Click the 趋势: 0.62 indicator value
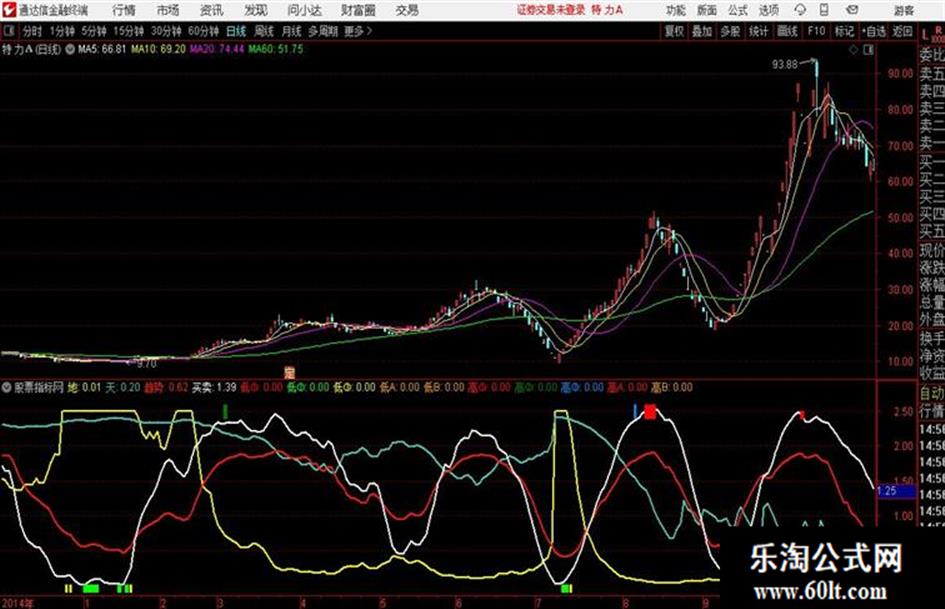Viewport: 945px width, 609px height. [x=166, y=388]
